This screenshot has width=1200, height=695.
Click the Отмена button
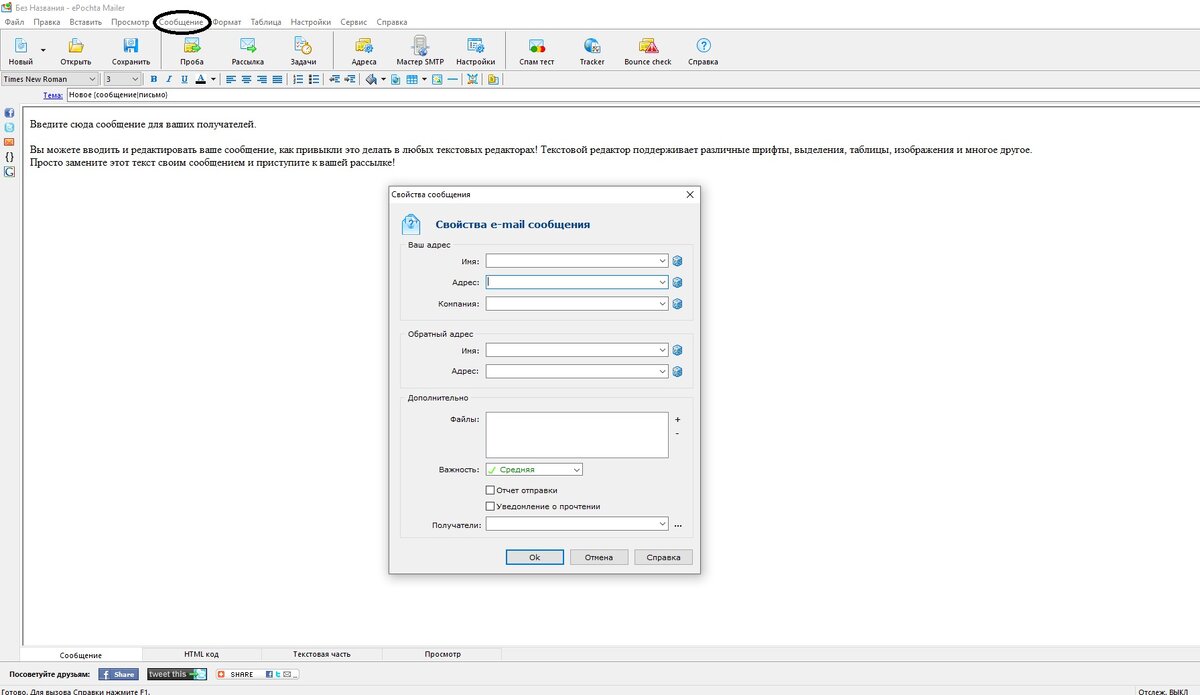point(599,557)
